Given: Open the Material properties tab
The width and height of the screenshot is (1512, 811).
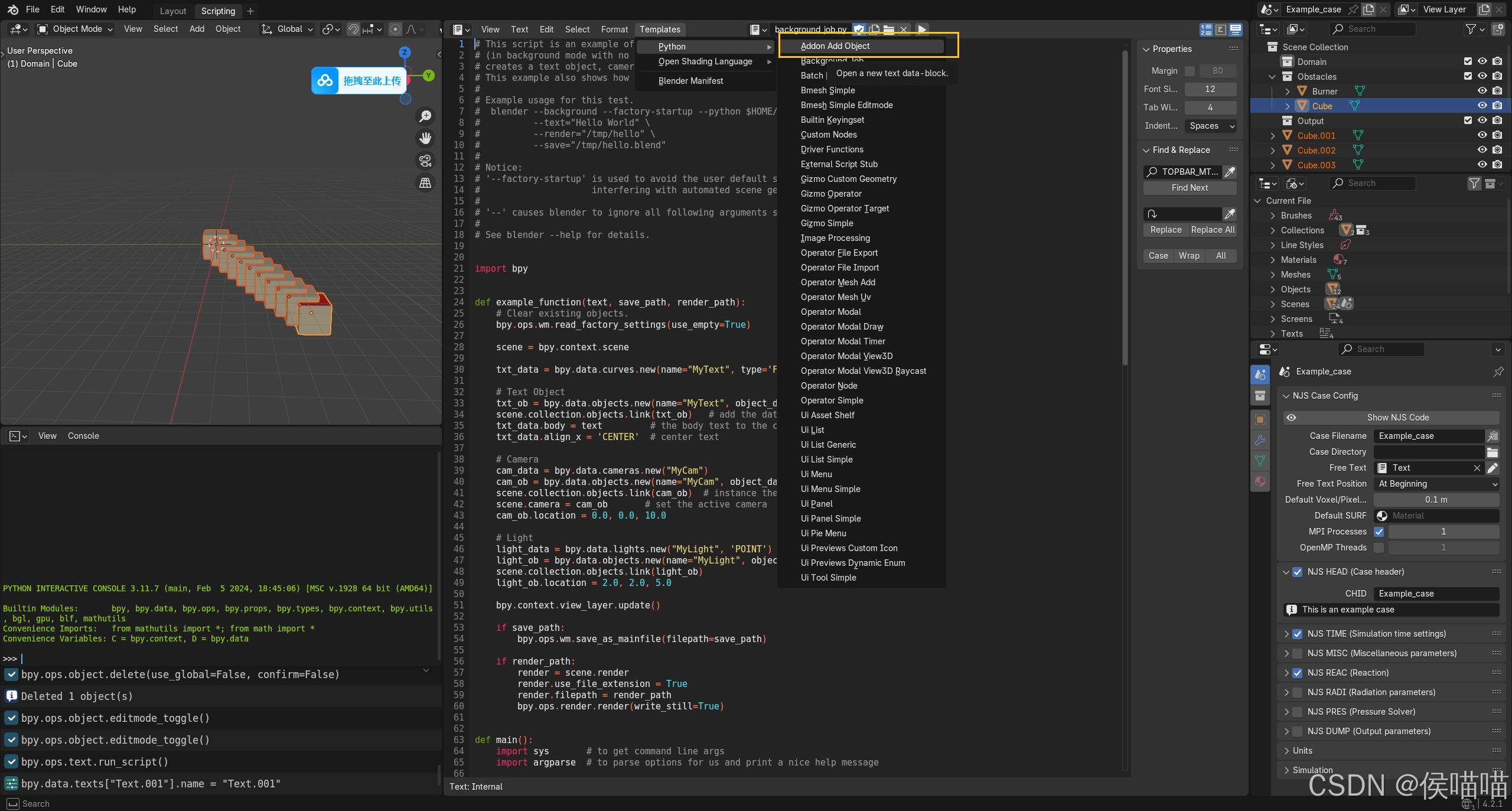Looking at the screenshot, I should point(1260,481).
